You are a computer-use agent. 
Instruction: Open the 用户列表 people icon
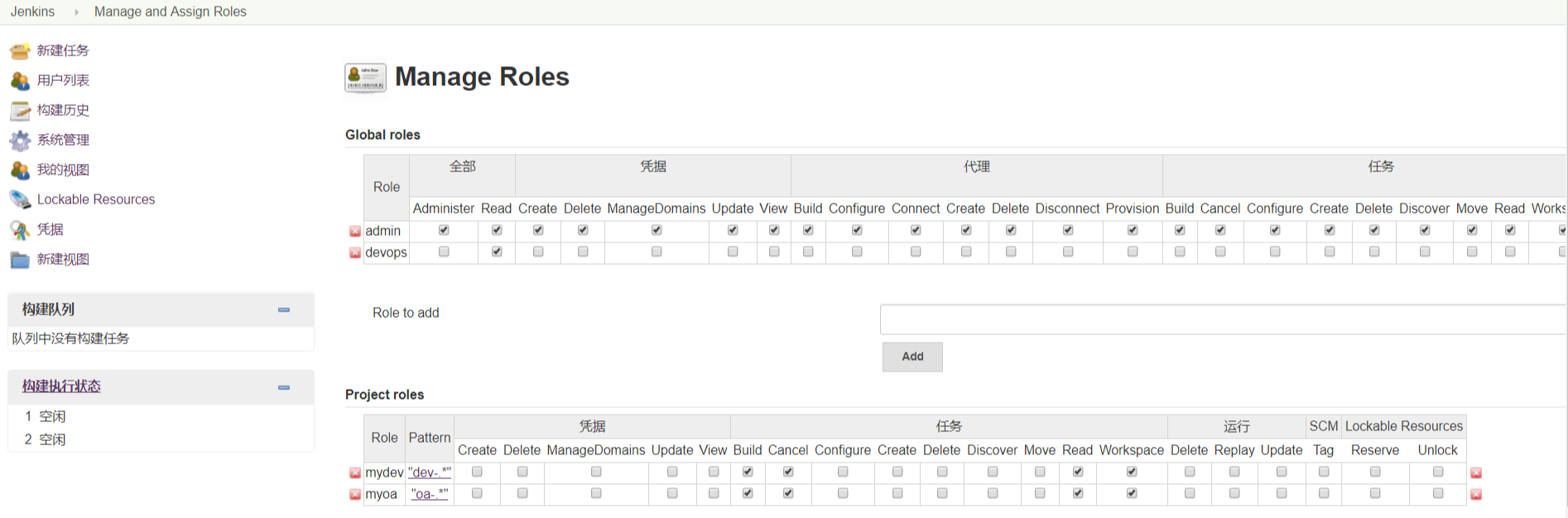(20, 81)
